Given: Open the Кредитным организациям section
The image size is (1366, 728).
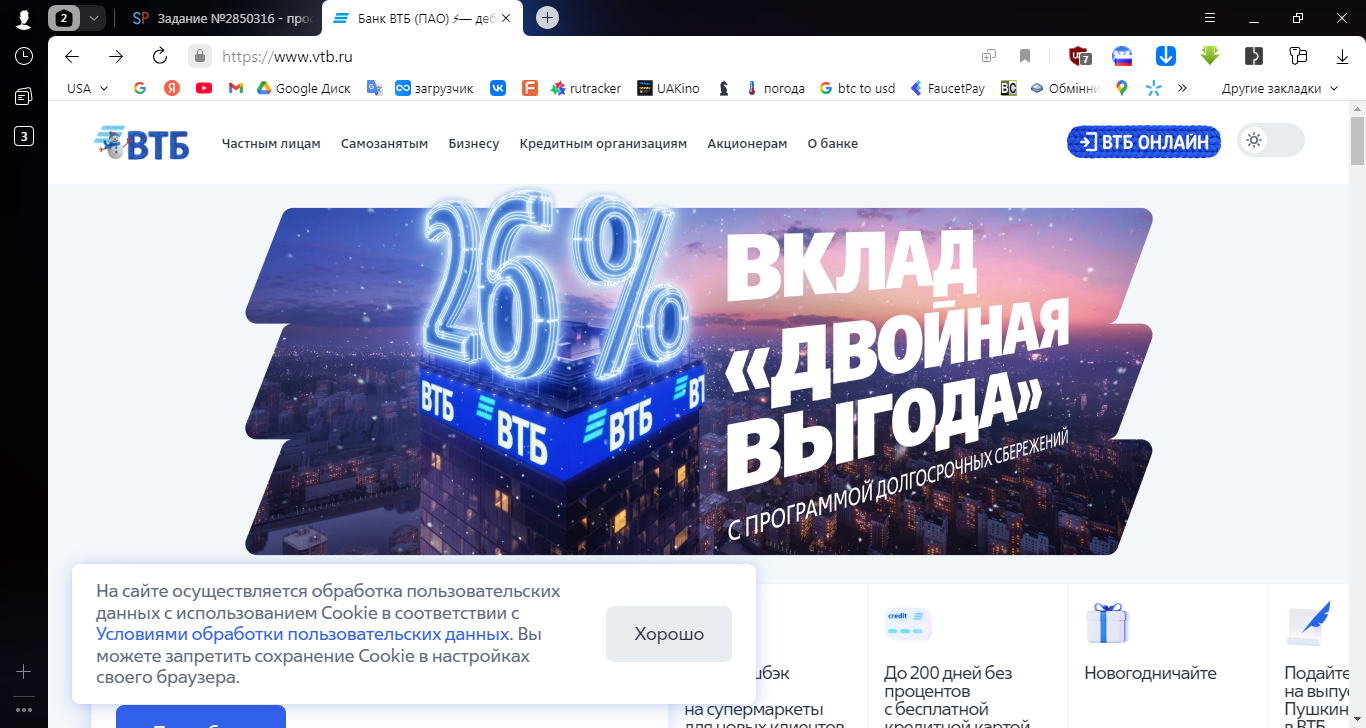Looking at the screenshot, I should (603, 143).
